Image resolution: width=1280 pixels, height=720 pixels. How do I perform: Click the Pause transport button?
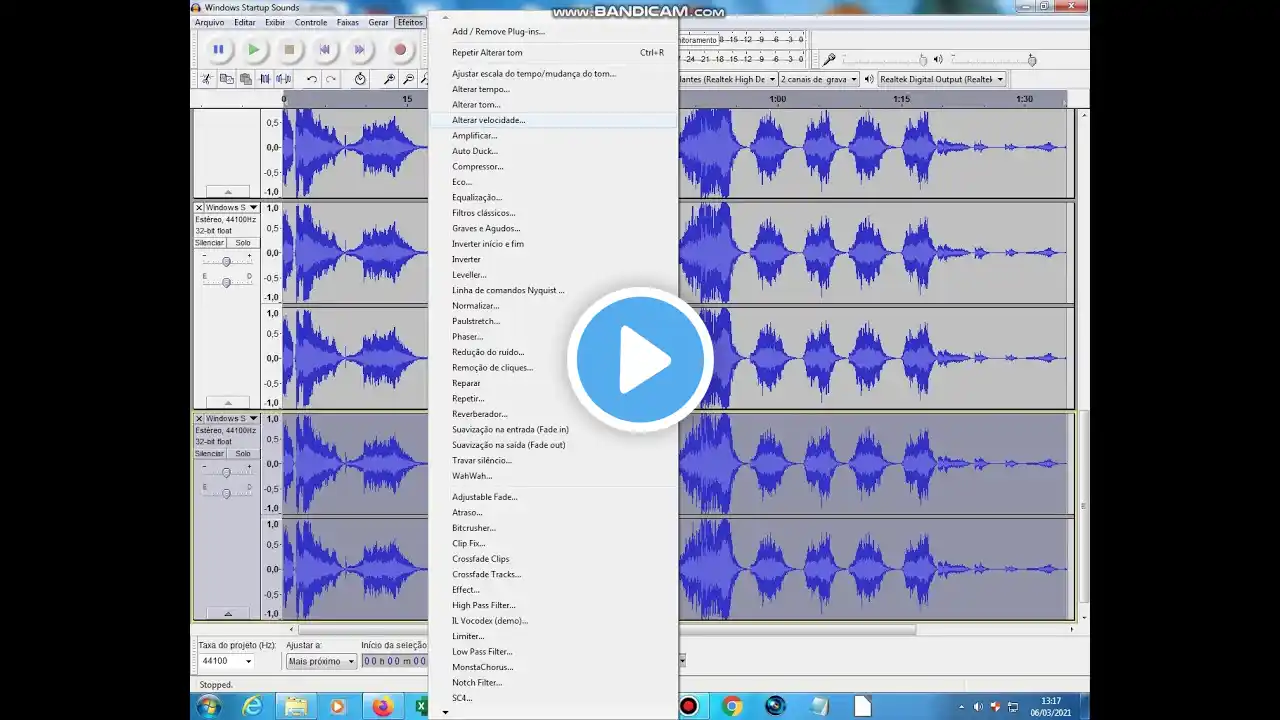217,49
